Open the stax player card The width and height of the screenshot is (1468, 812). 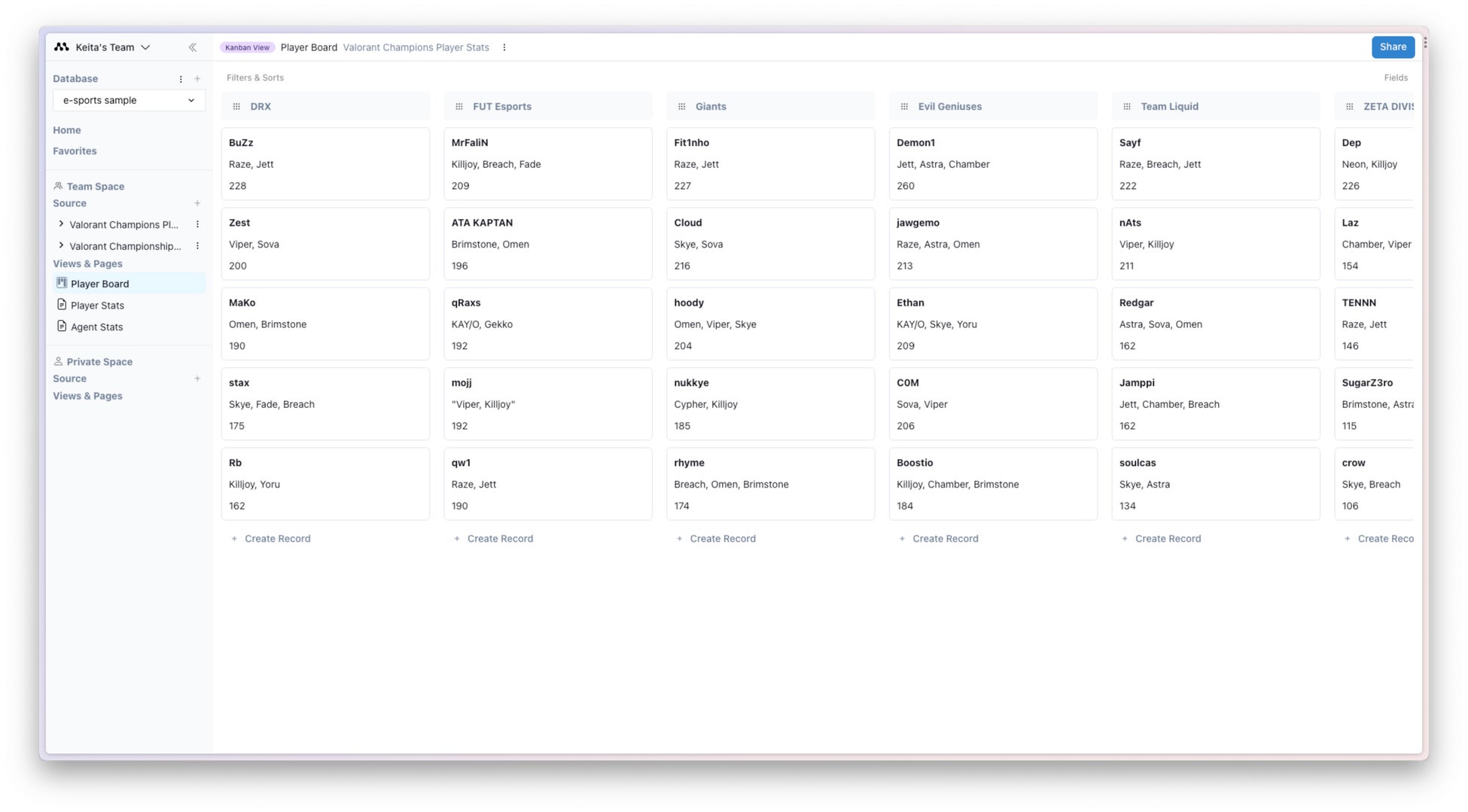(325, 404)
